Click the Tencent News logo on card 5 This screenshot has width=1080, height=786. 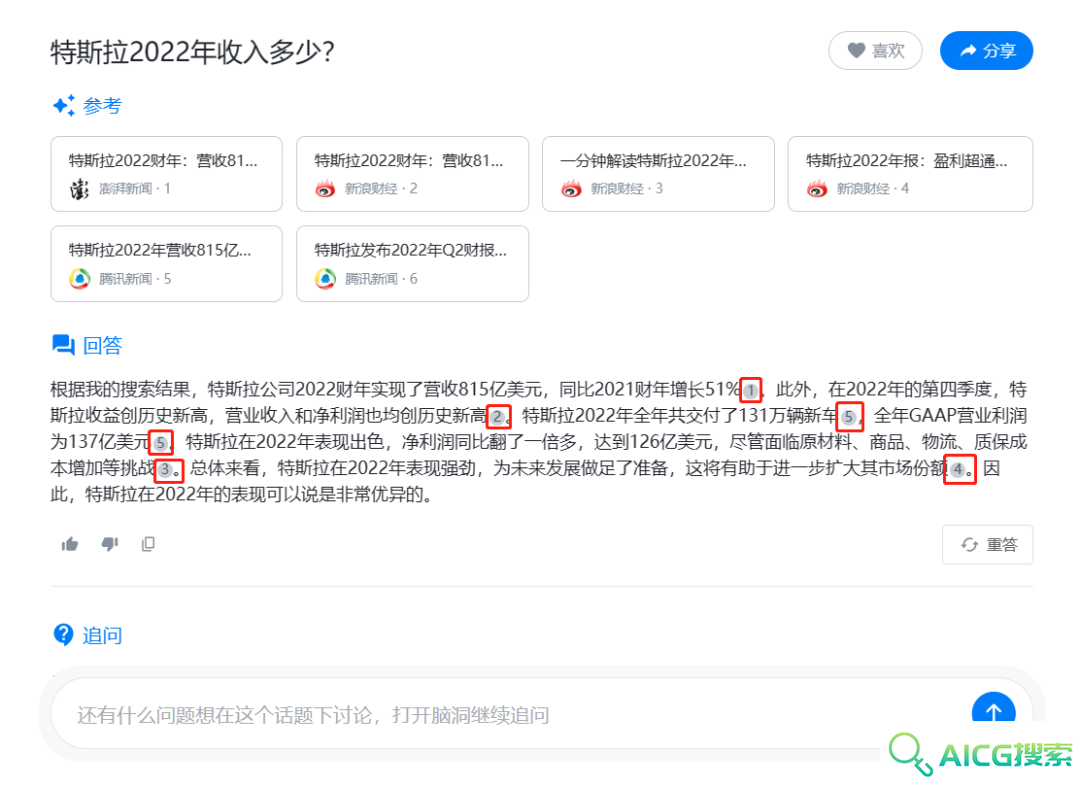click(x=80, y=279)
